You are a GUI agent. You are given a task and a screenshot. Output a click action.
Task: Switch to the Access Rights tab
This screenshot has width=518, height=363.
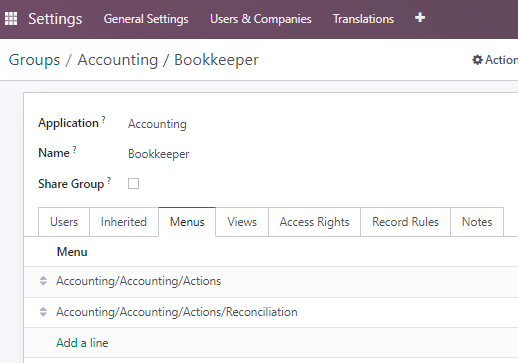click(314, 222)
